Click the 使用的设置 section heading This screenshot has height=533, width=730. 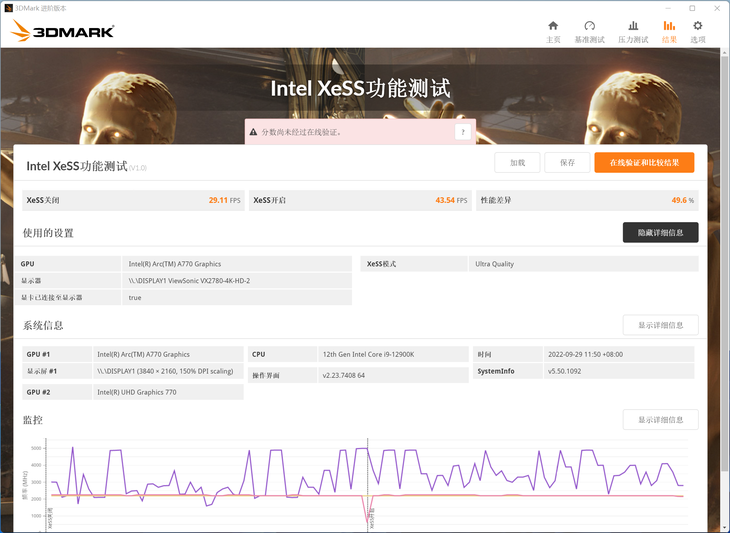click(48, 233)
